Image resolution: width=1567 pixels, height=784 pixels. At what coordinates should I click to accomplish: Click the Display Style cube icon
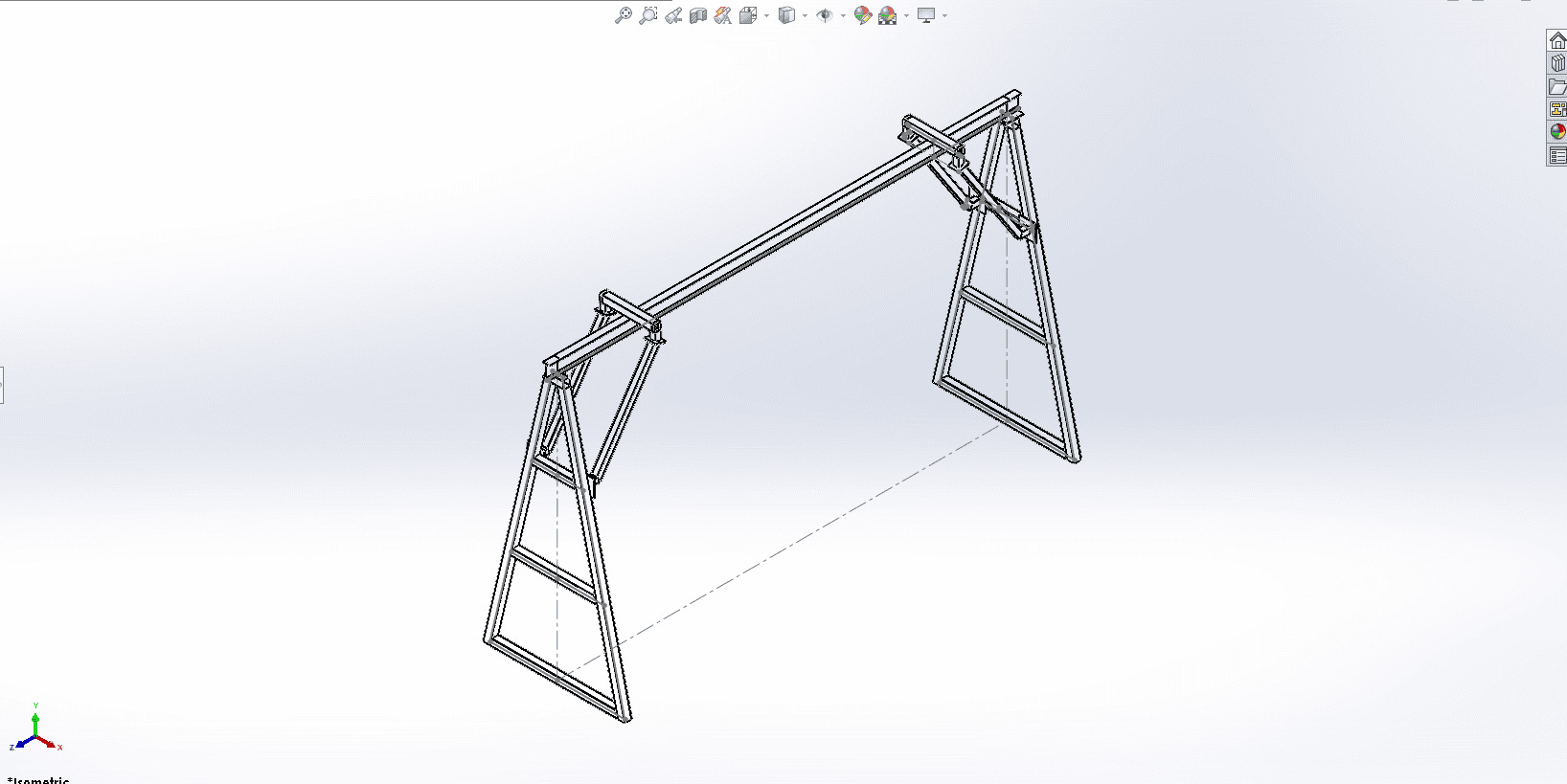pyautogui.click(x=786, y=15)
